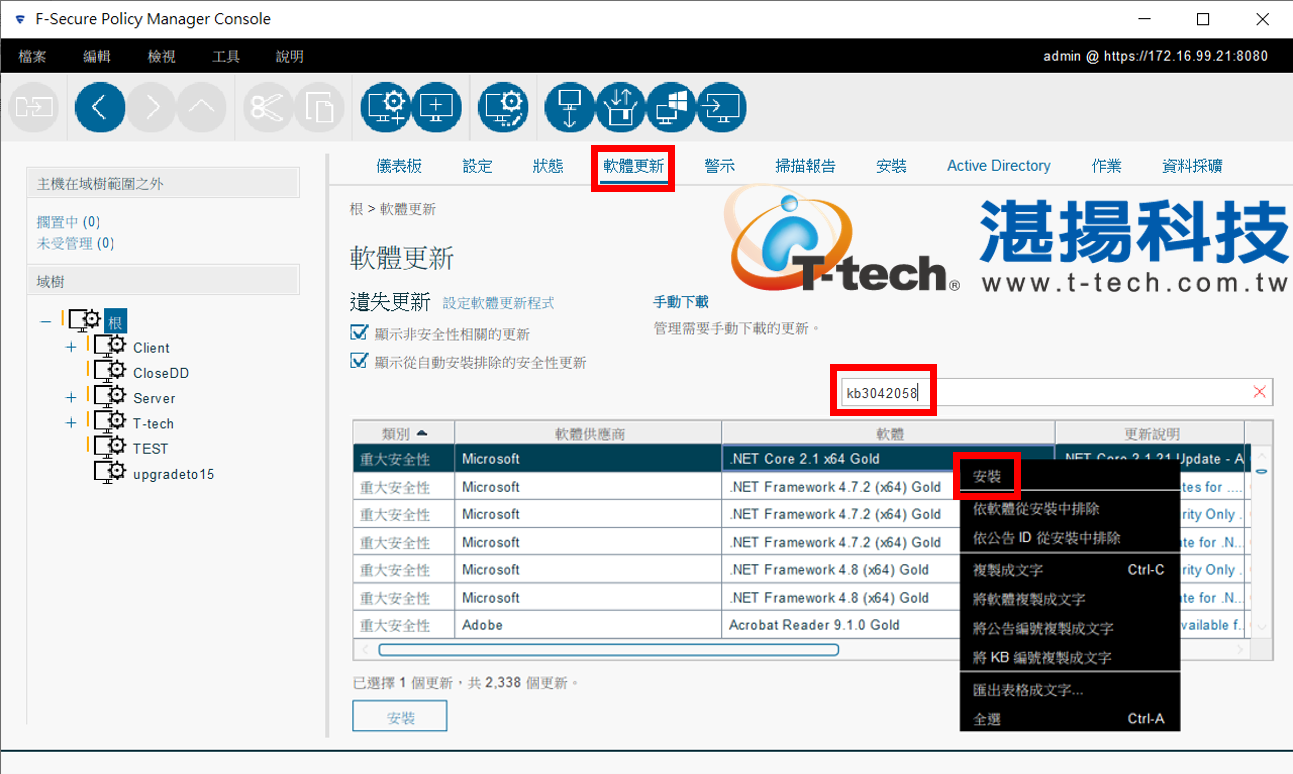This screenshot has width=1293, height=774.
Task: Expand the Client tree node
Action: pyautogui.click(x=71, y=347)
